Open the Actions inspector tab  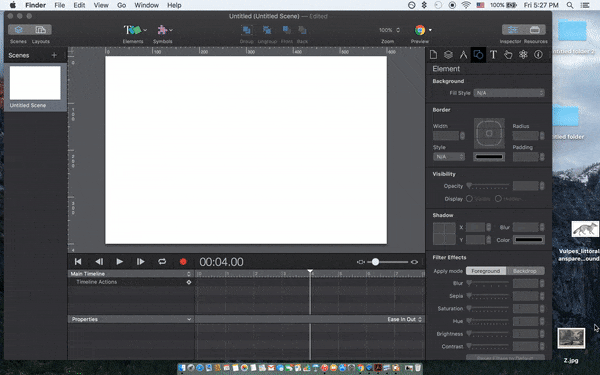click(508, 55)
